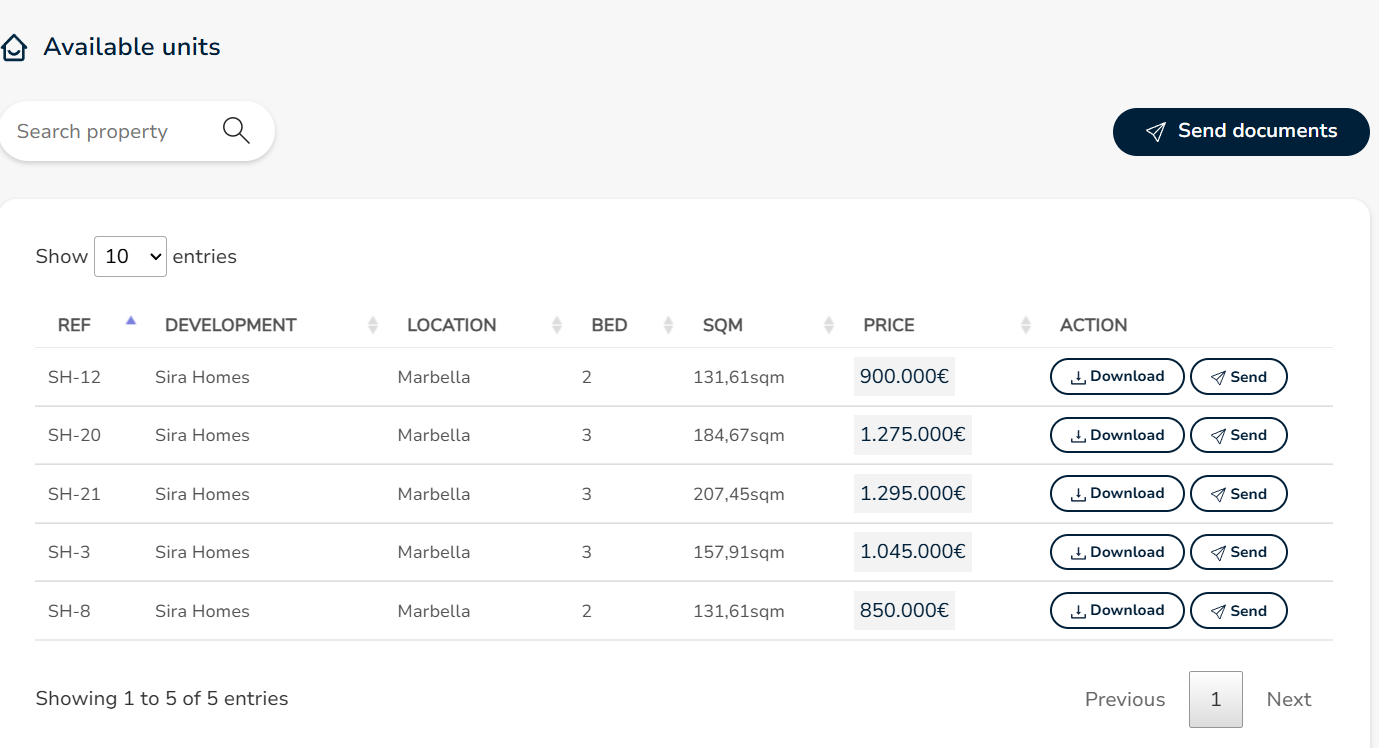This screenshot has width=1379, height=748.
Task: Go to Next page of results
Action: pos(1288,700)
